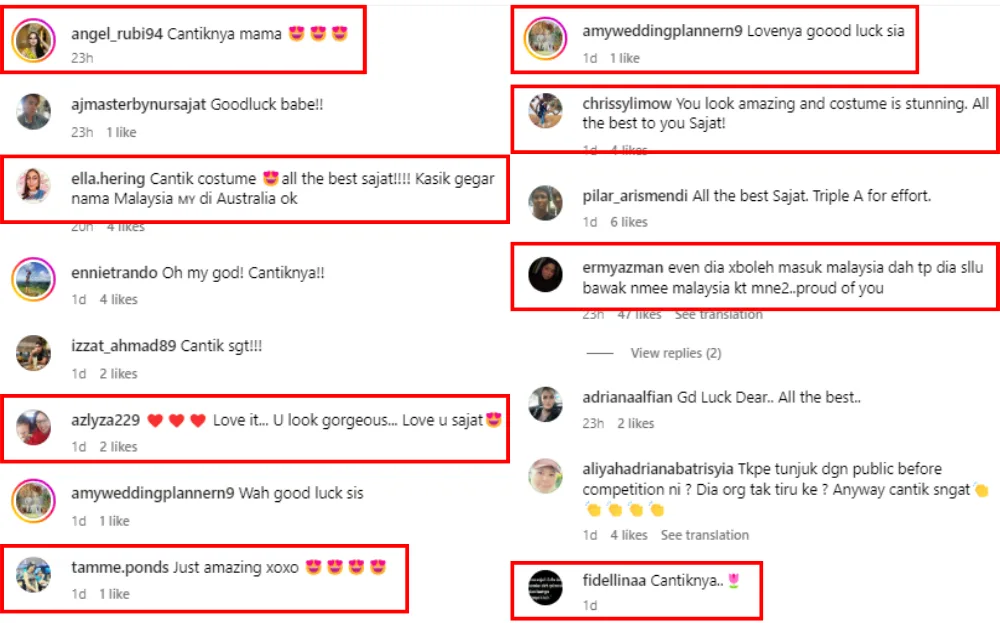Click ennietrando's story-ringed avatar

point(33,279)
